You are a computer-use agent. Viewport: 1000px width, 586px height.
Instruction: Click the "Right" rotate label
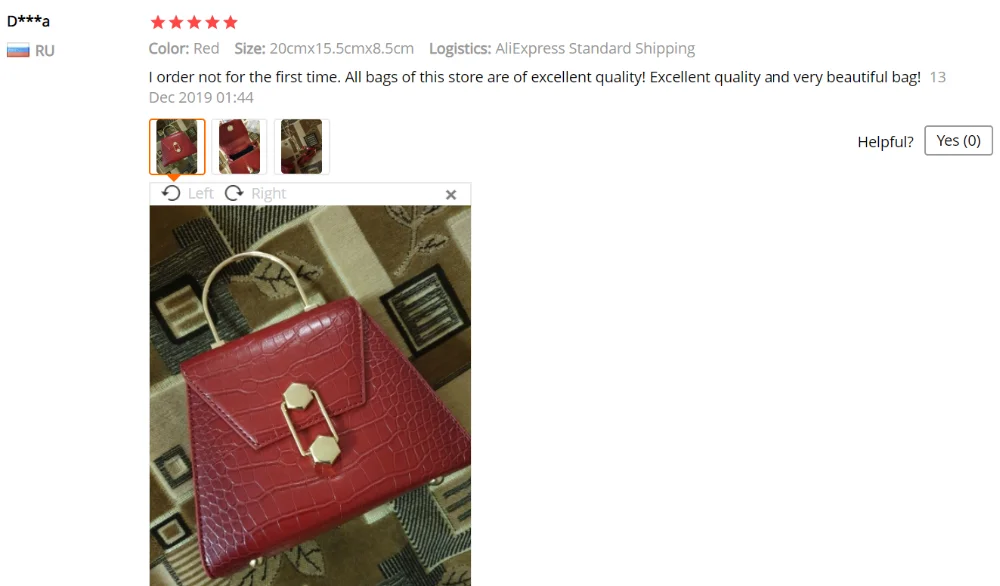click(x=268, y=193)
